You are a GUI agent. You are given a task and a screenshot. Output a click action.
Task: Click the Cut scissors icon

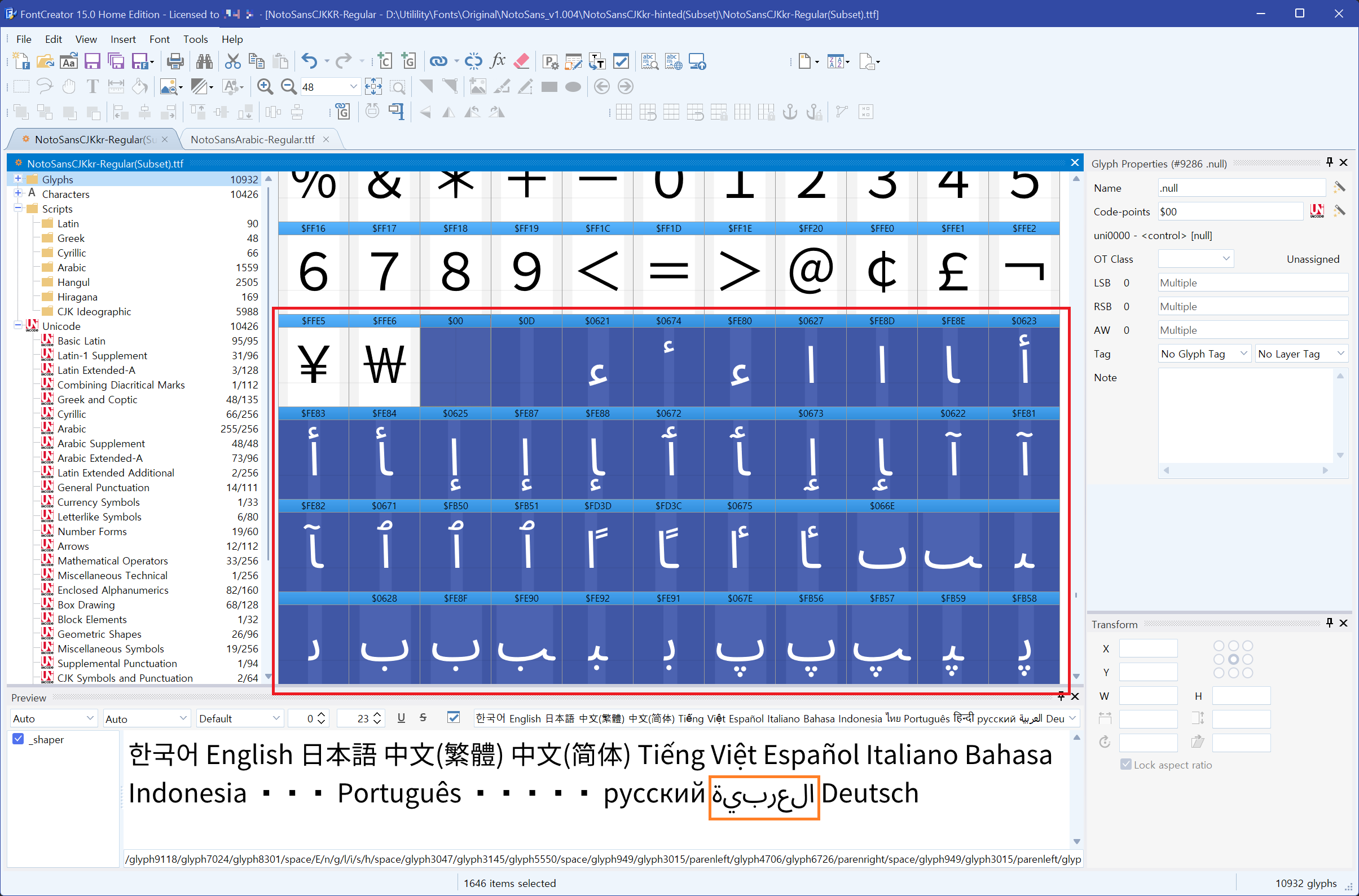click(x=232, y=61)
